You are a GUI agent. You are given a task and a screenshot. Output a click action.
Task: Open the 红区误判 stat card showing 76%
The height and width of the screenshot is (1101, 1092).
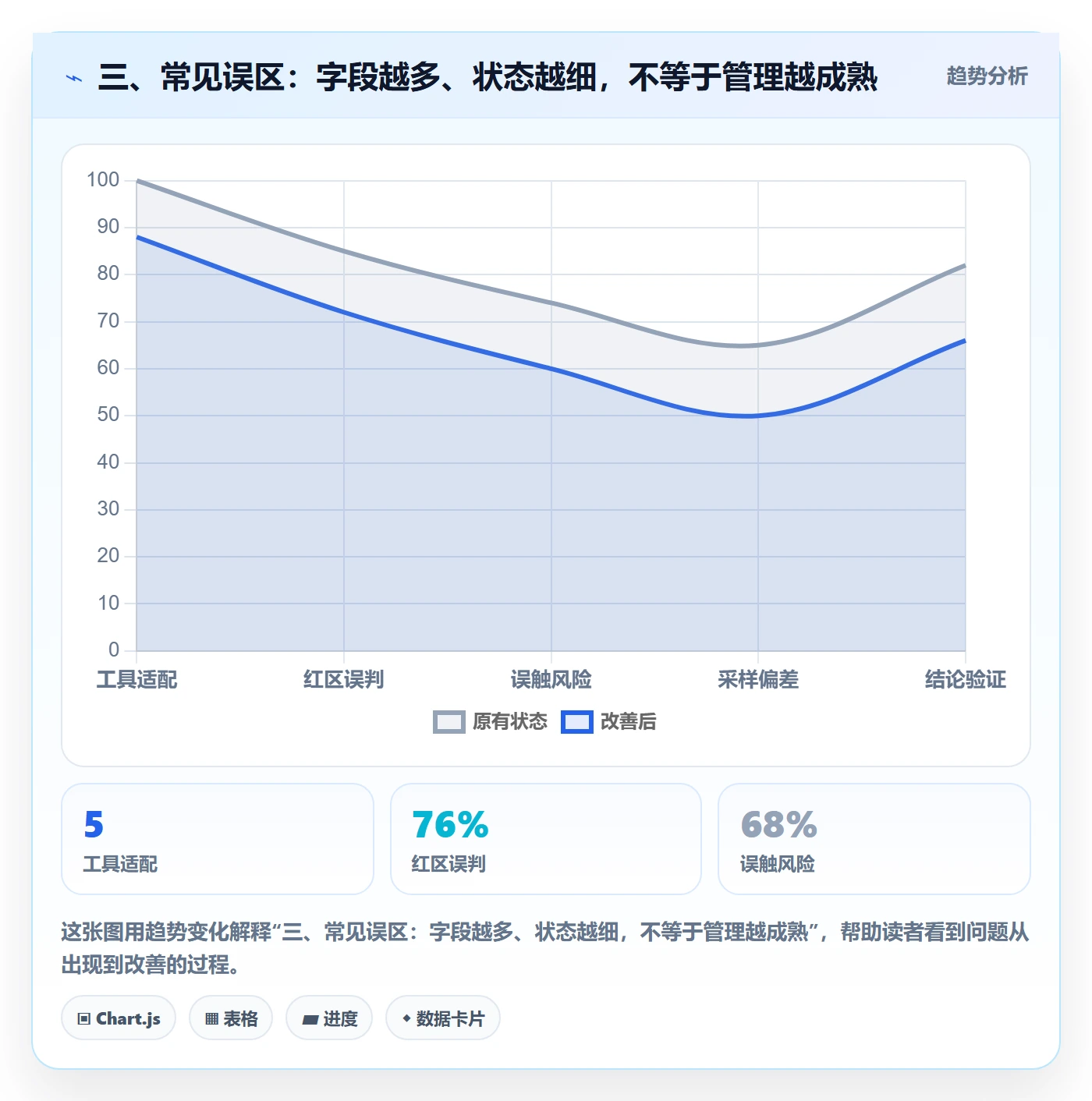coord(546,839)
